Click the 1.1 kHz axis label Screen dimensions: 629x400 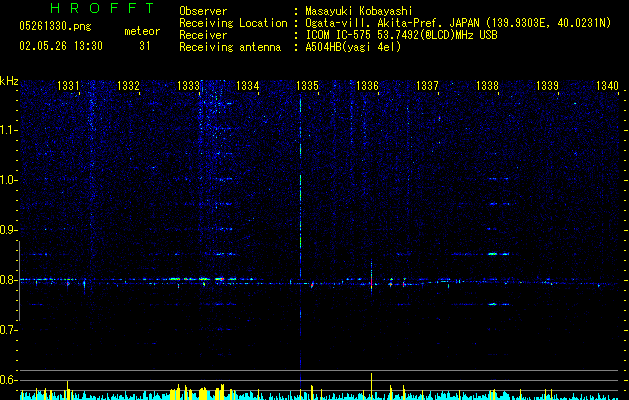click(8, 130)
